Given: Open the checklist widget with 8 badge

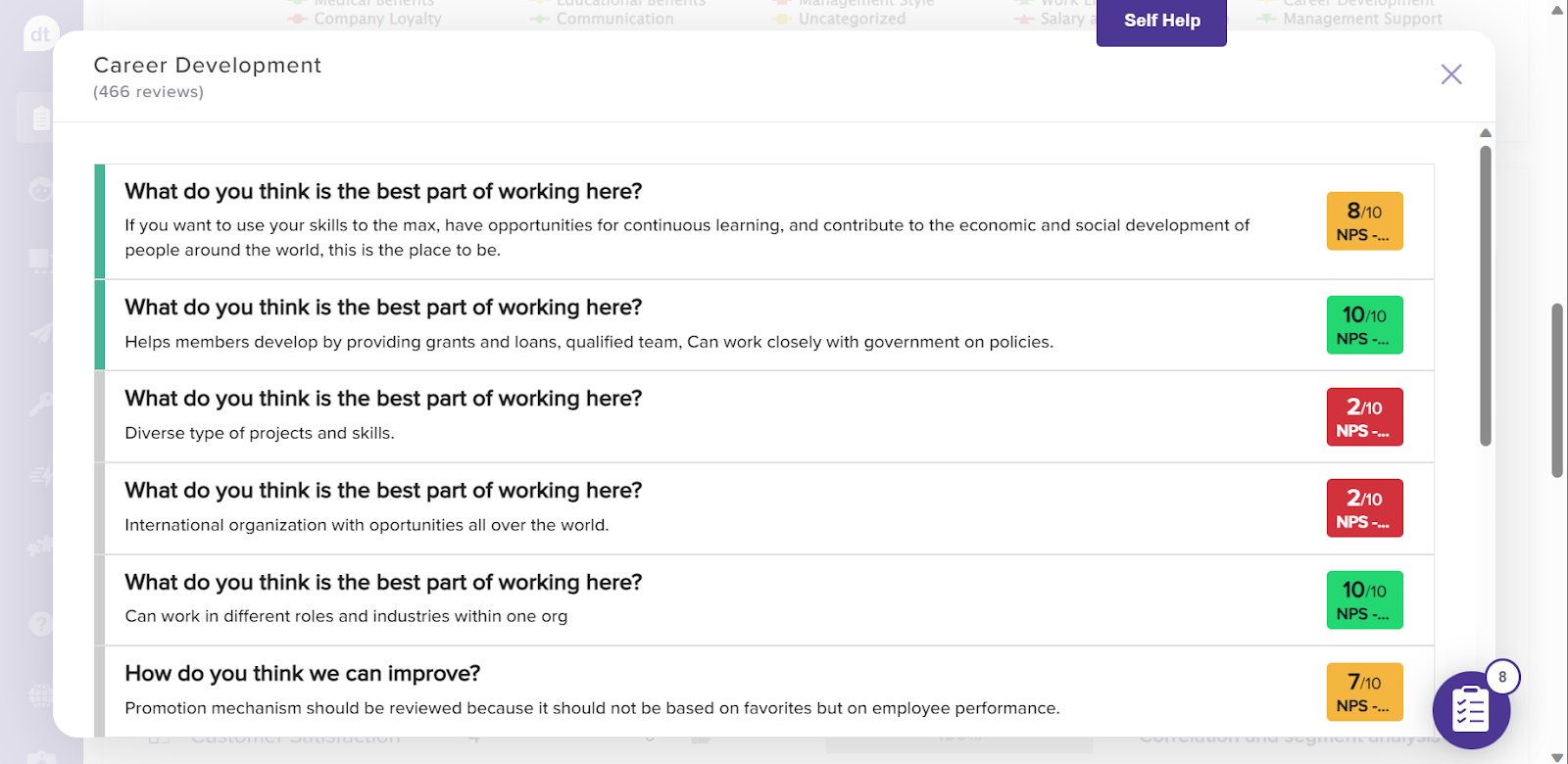Looking at the screenshot, I should [x=1470, y=709].
